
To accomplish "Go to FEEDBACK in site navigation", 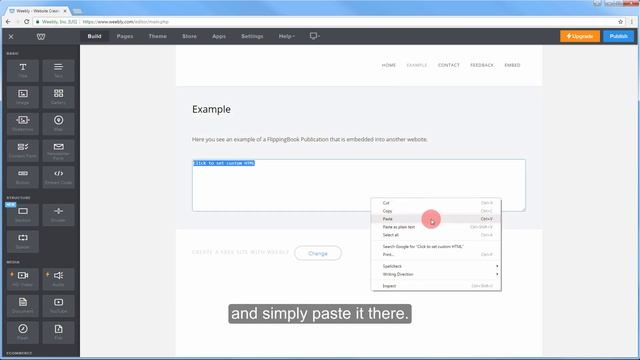I will [482, 65].
